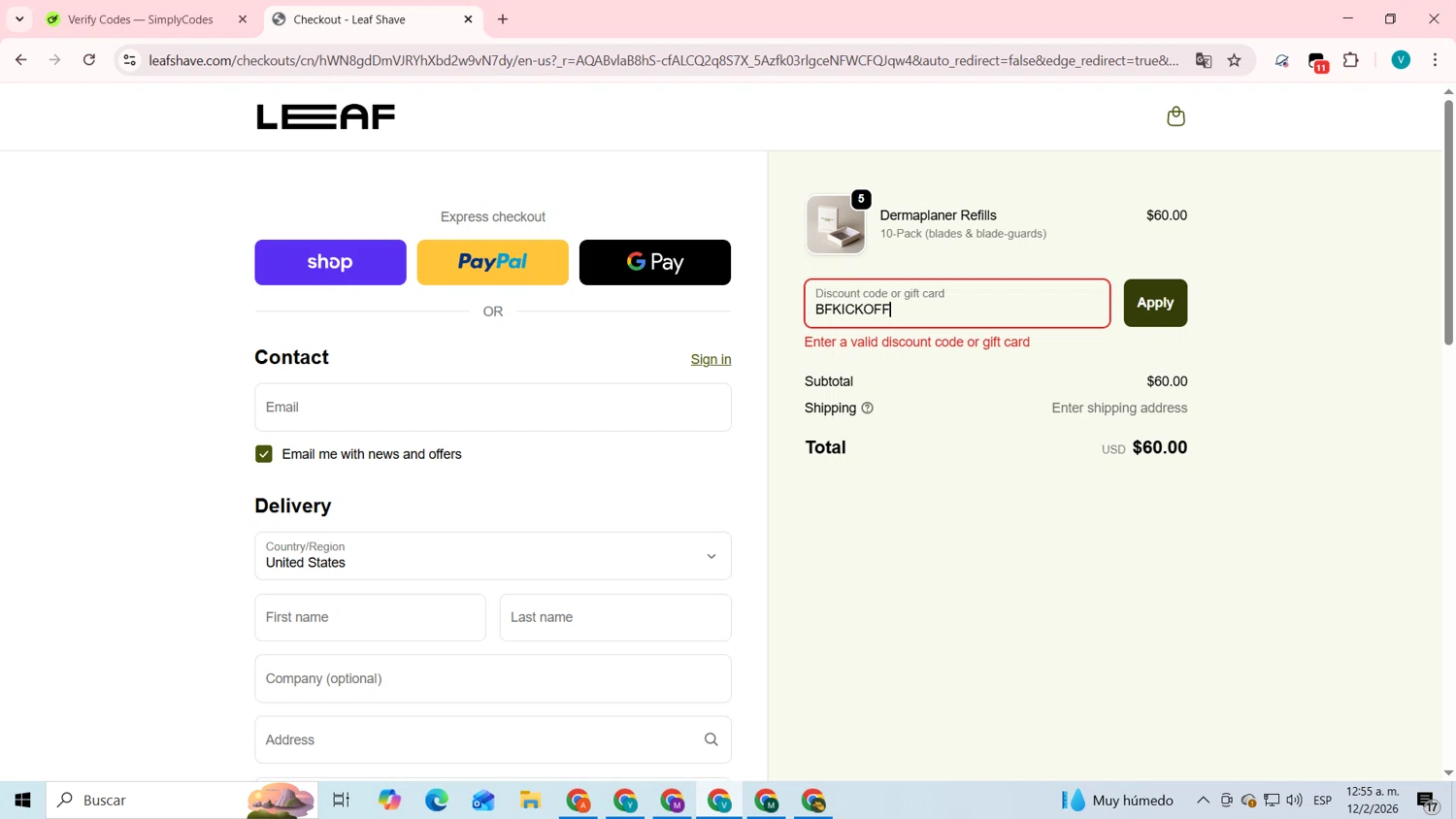Close the Checkout Leaf Shave tab
This screenshot has width=1456, height=819.
(x=468, y=19)
